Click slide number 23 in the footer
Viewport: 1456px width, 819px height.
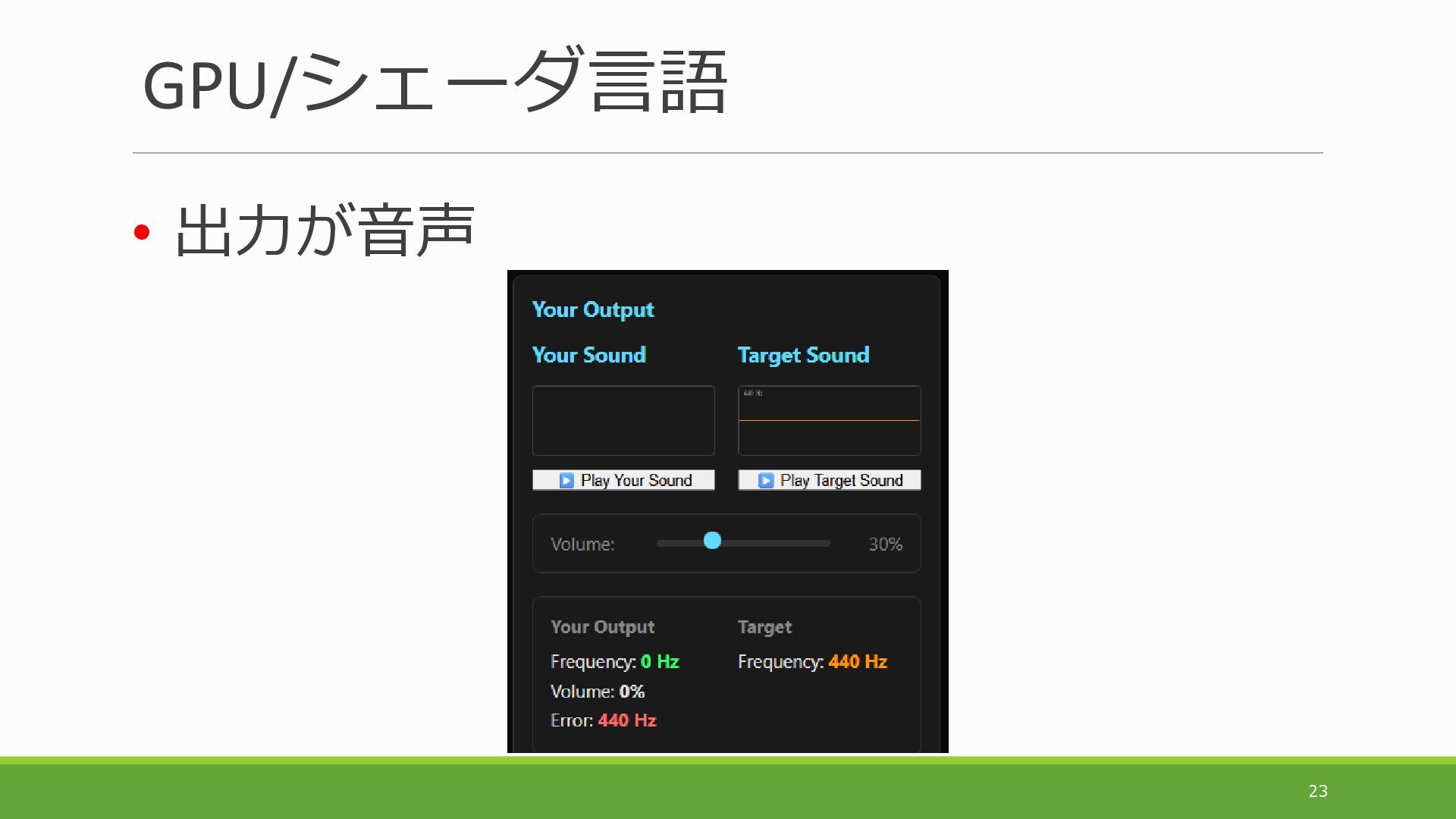coord(1318,791)
